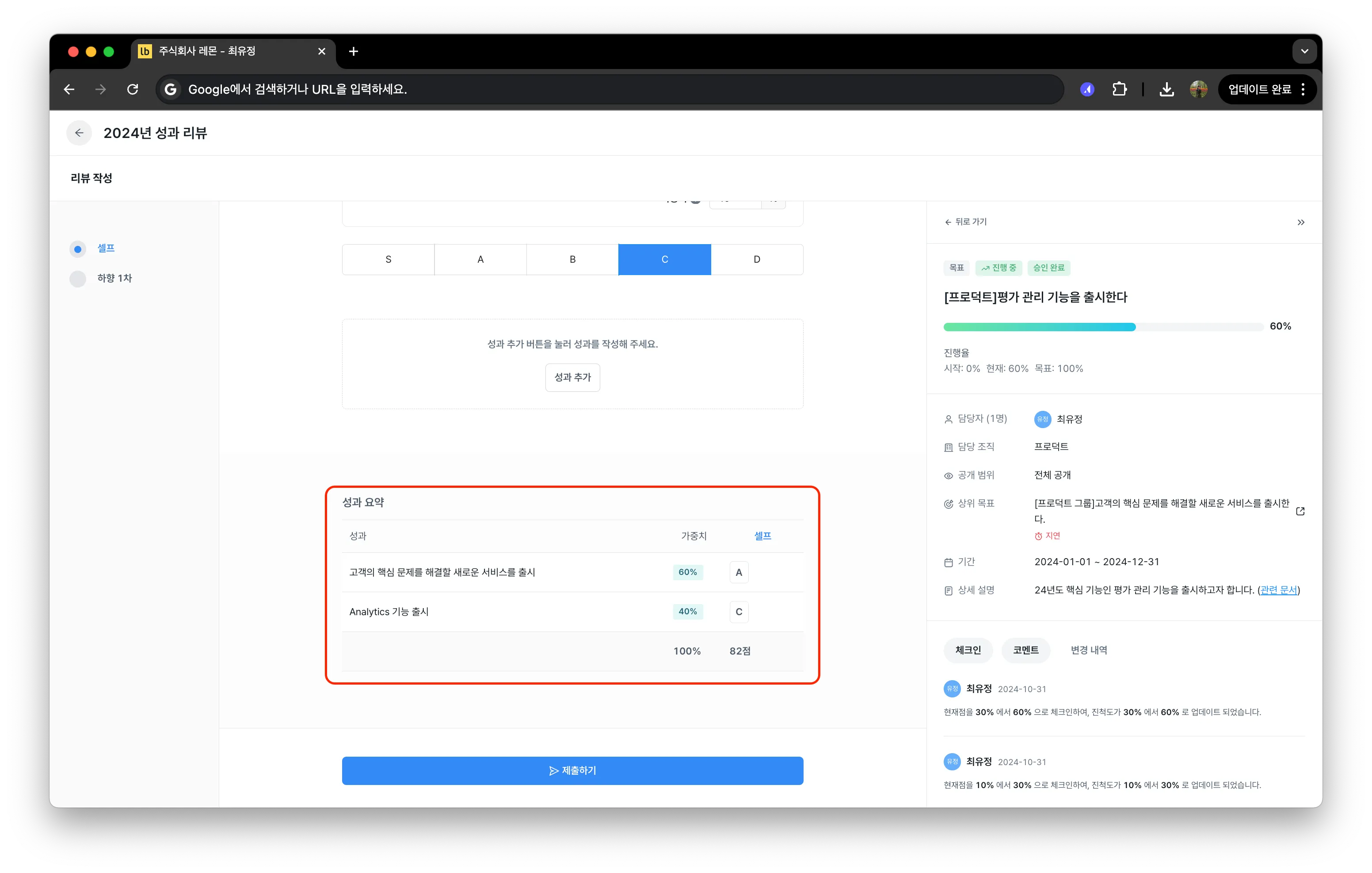Go back from 2024년 성과 리뷰 page
The height and width of the screenshot is (873, 1372).
[x=79, y=133]
